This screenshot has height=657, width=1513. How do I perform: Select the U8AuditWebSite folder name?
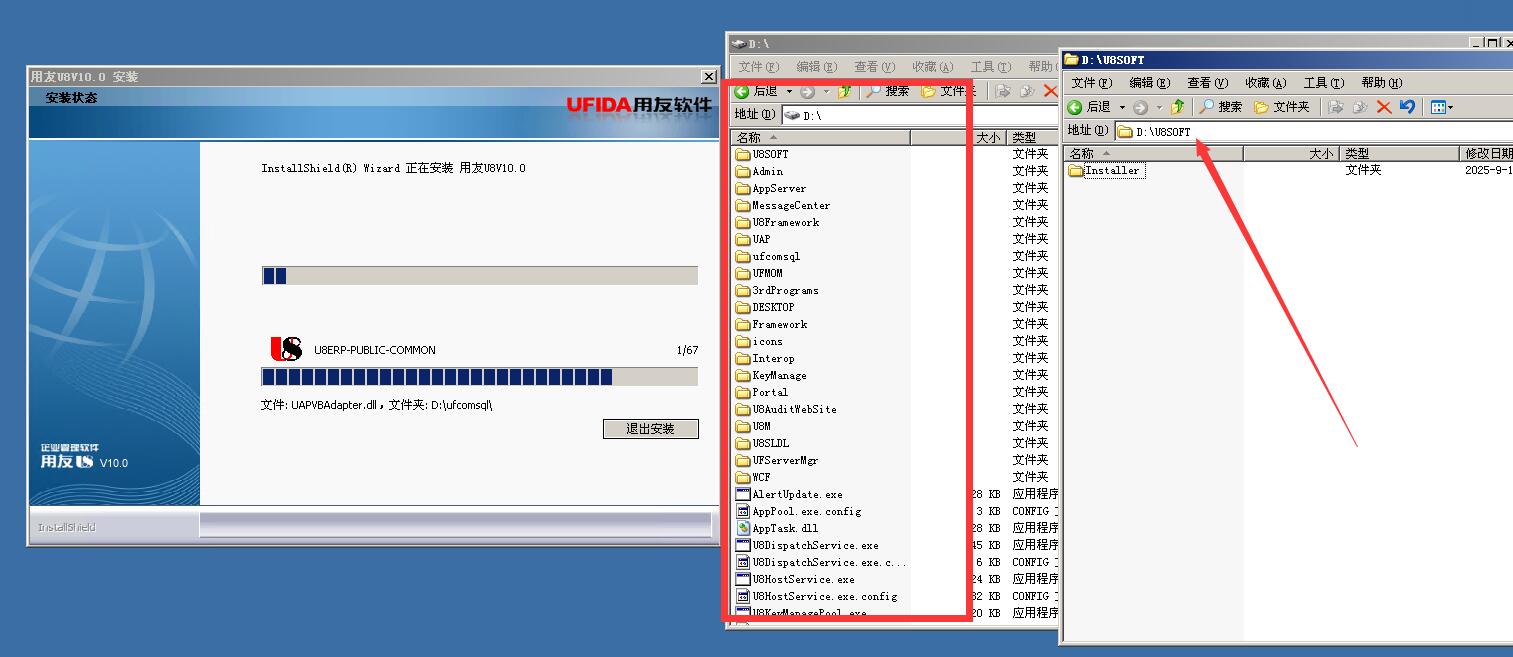tap(795, 410)
